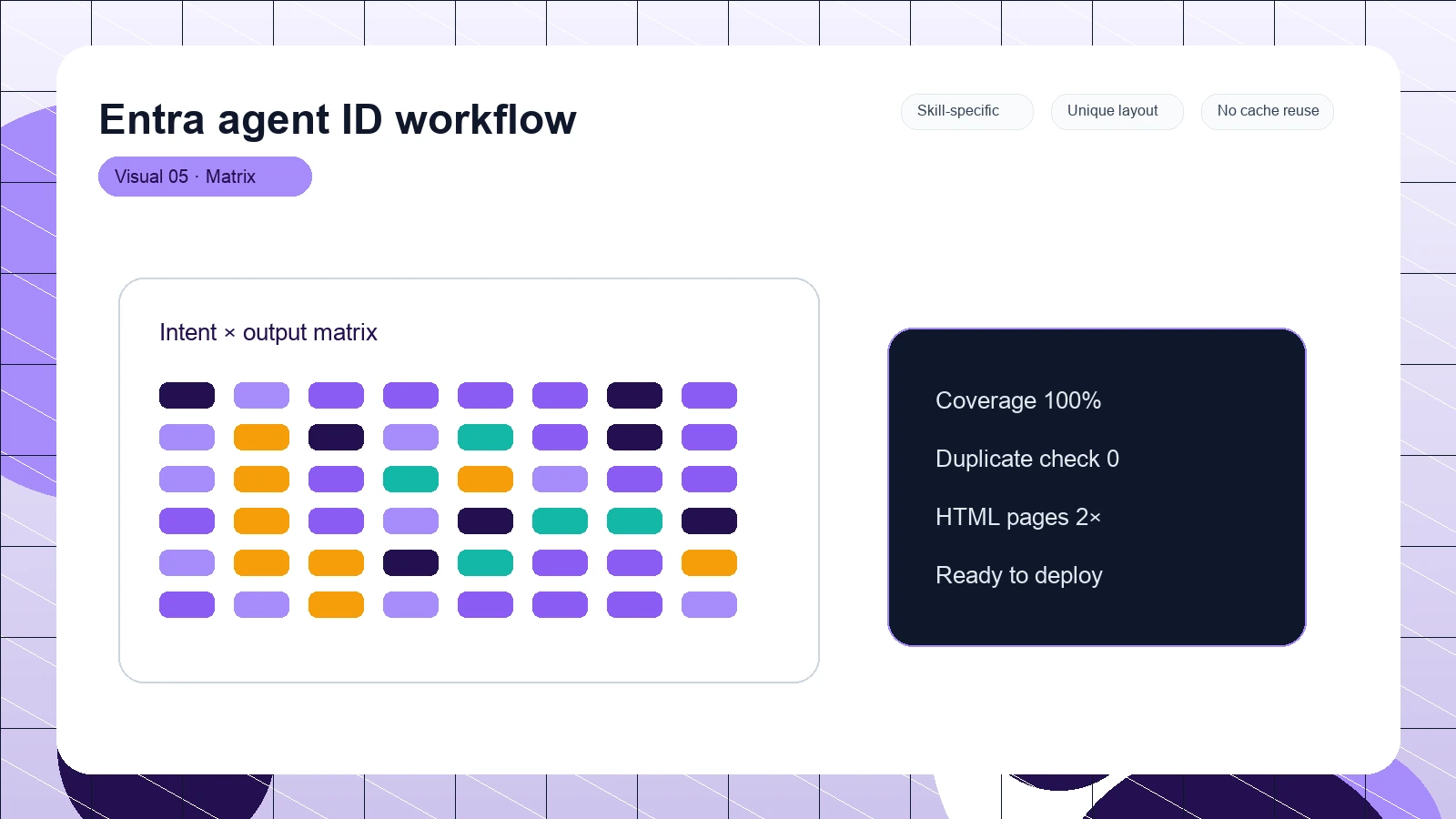Click the dark cell in the matrix's first row, seventh column
This screenshot has width=1456, height=819.
(x=634, y=395)
